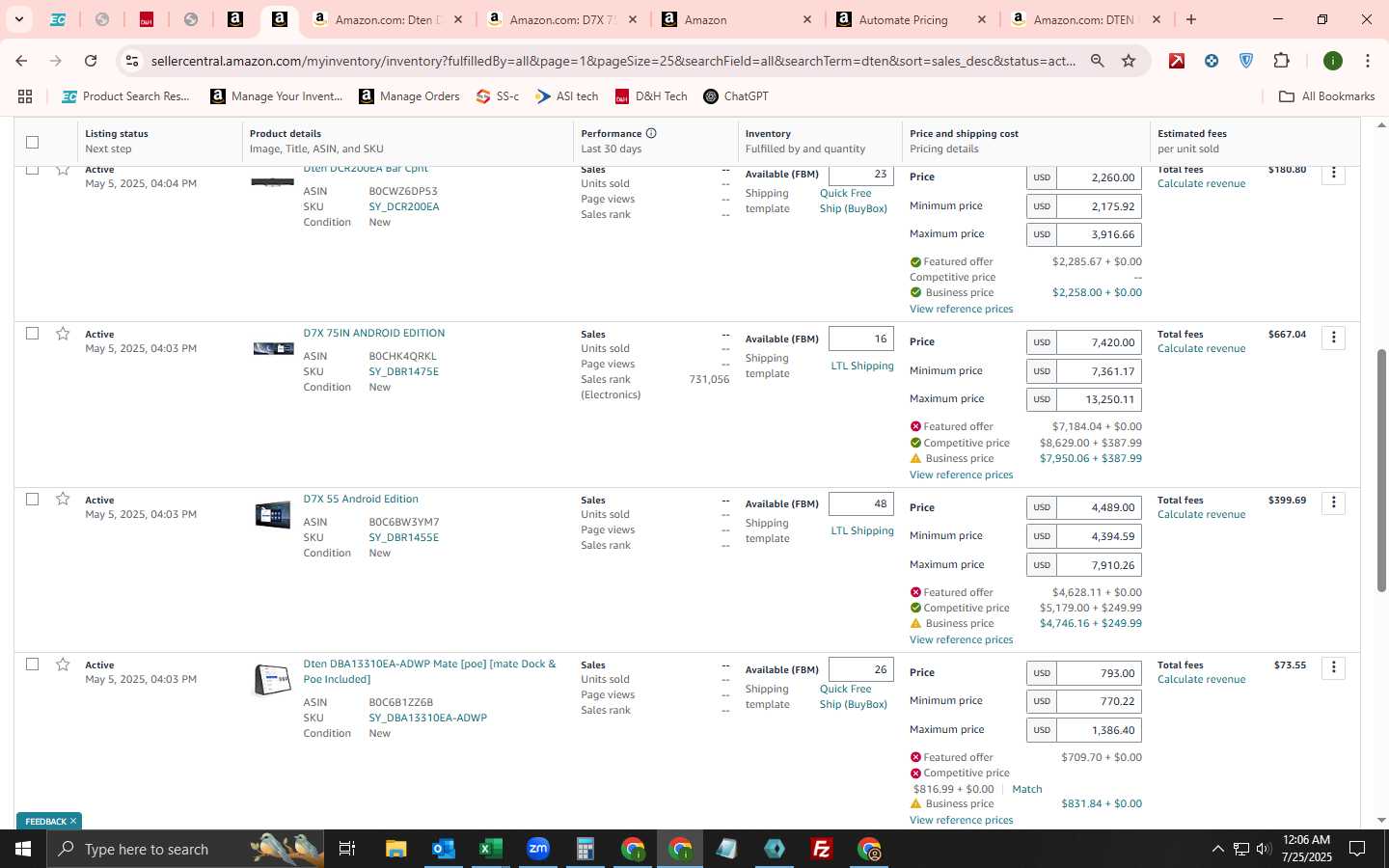Screen dimensions: 1389x868
Task: Open the ASI tech bookmark
Action: [x=567, y=96]
